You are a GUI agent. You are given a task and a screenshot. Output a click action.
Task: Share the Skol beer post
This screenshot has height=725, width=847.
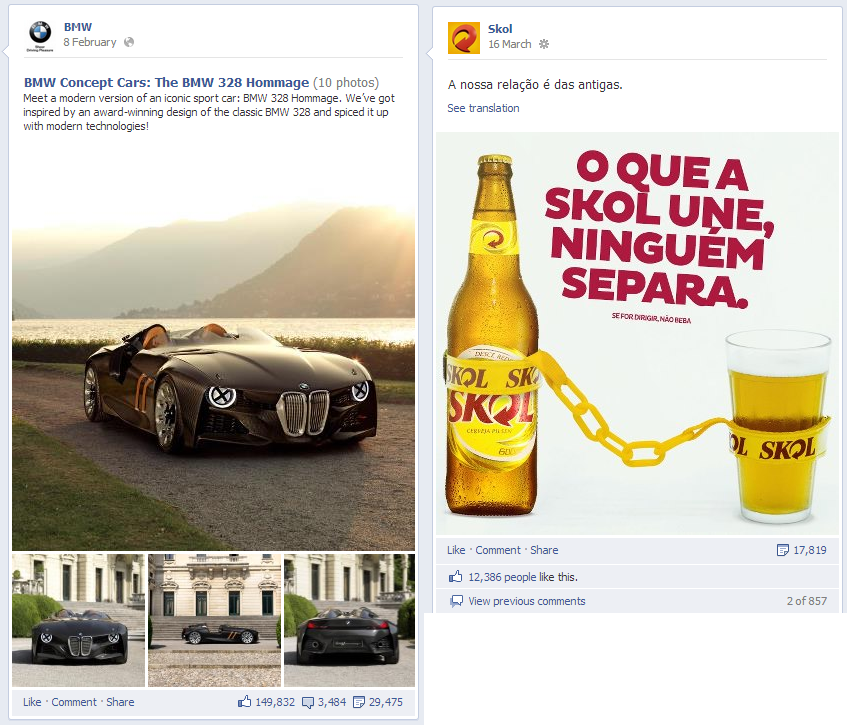[x=544, y=550]
